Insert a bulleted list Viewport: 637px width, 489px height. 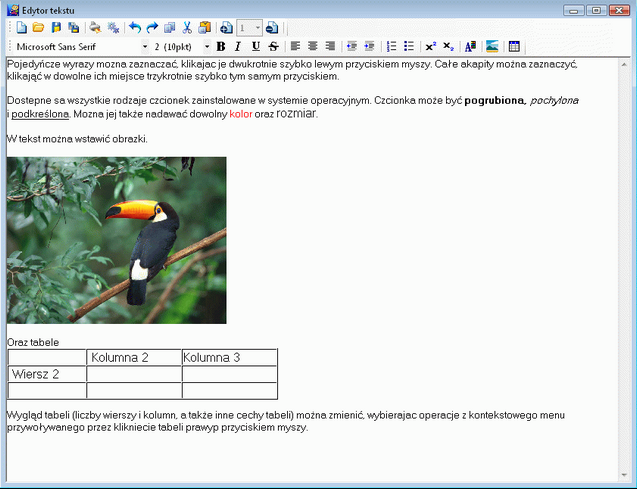(x=409, y=47)
